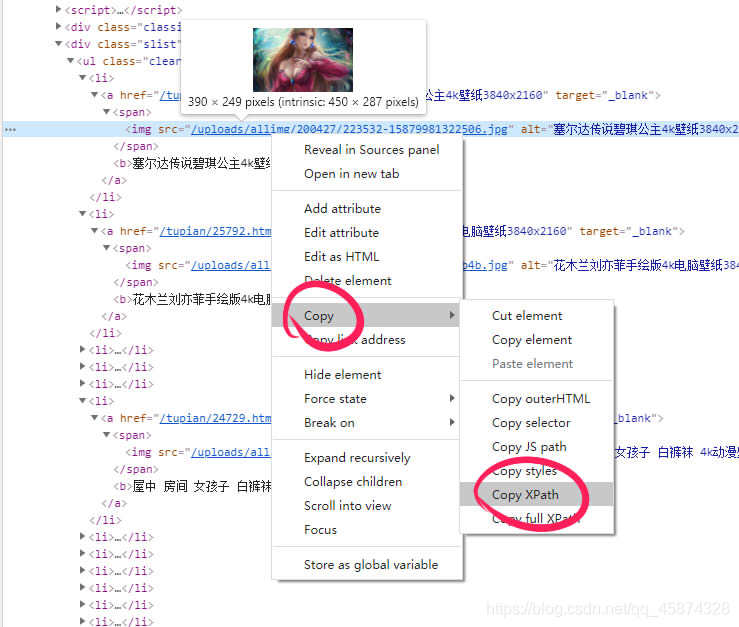Choose Copy outerHTML
739x627 pixels.
tap(541, 398)
